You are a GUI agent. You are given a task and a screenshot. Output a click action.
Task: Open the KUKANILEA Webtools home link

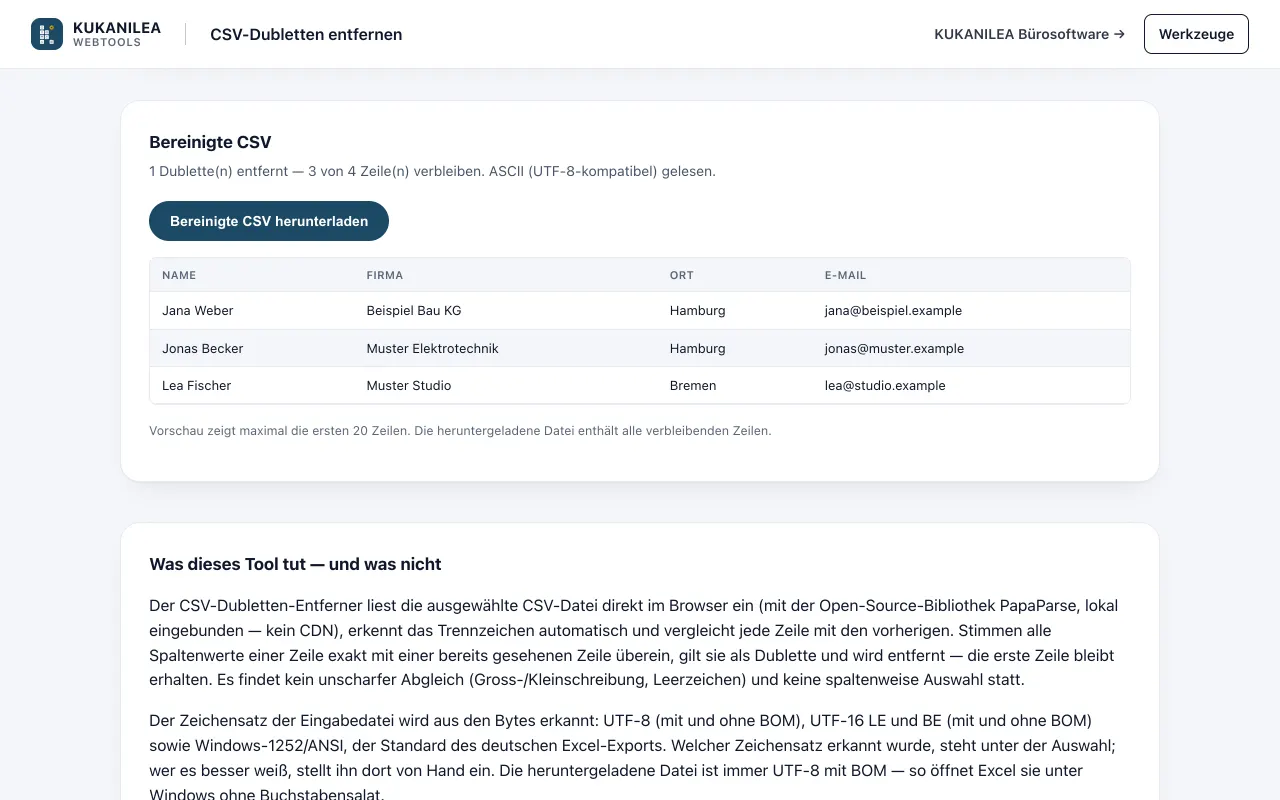click(x=96, y=34)
